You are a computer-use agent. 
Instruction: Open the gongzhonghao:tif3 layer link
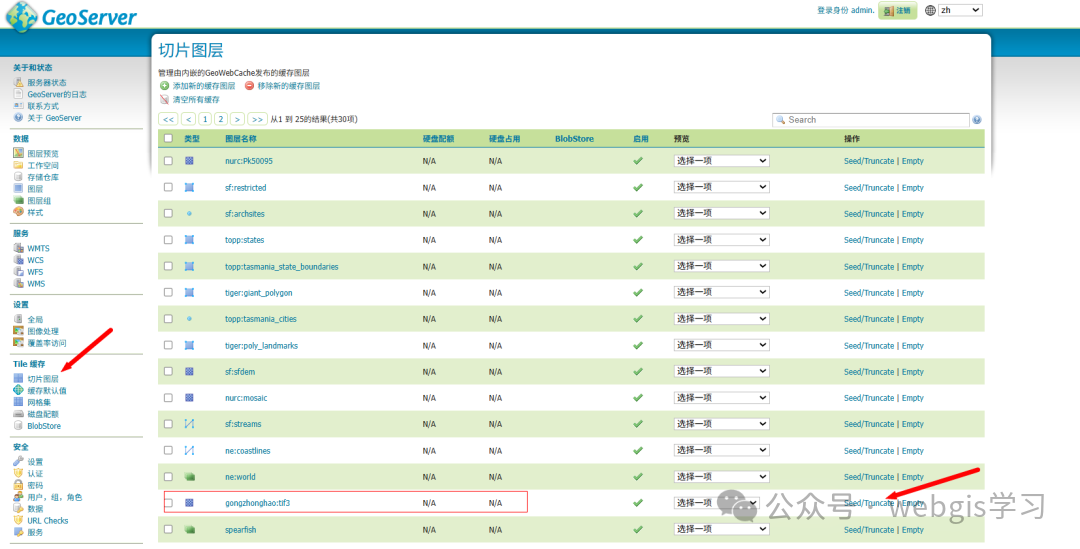pos(258,503)
